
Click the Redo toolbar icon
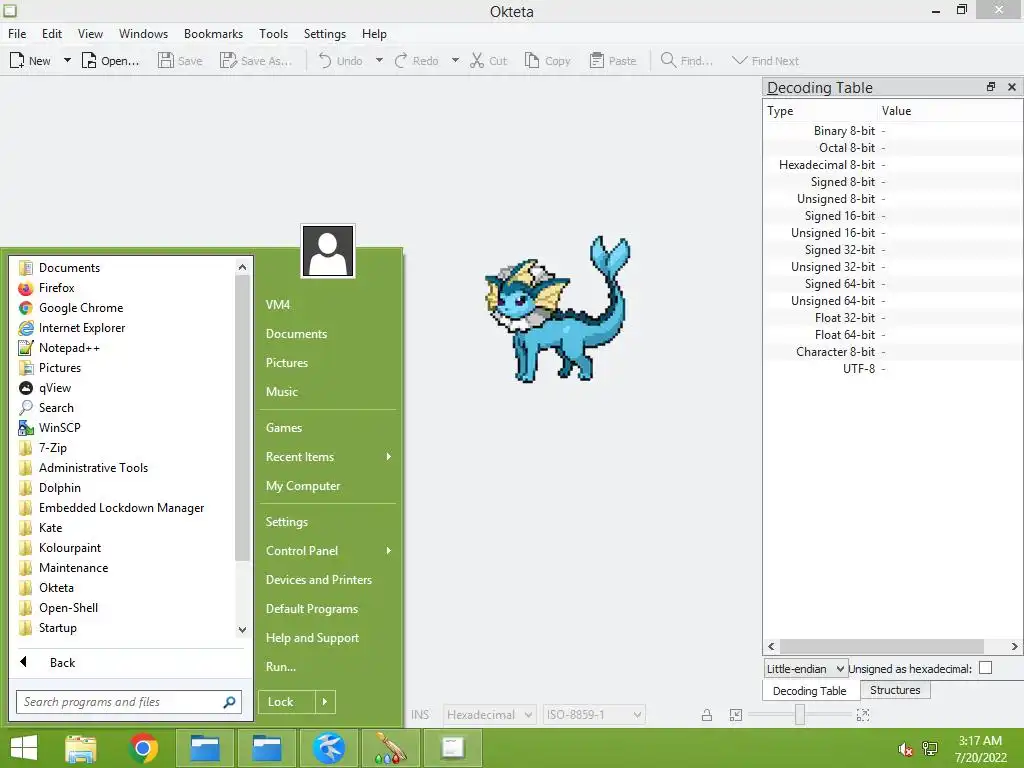[401, 61]
